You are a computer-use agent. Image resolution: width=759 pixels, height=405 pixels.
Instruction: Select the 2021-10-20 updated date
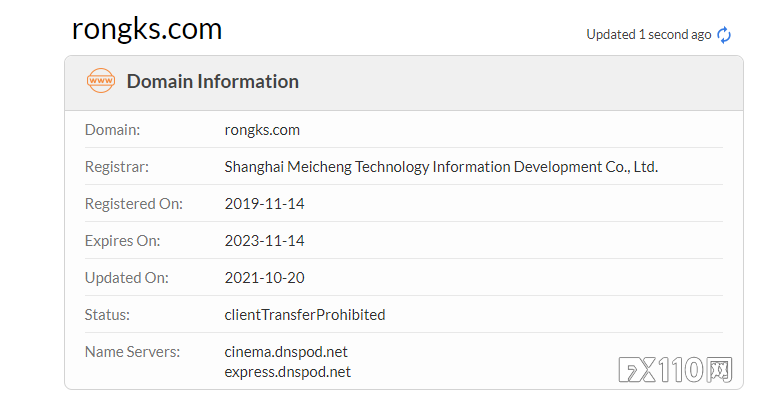[264, 278]
